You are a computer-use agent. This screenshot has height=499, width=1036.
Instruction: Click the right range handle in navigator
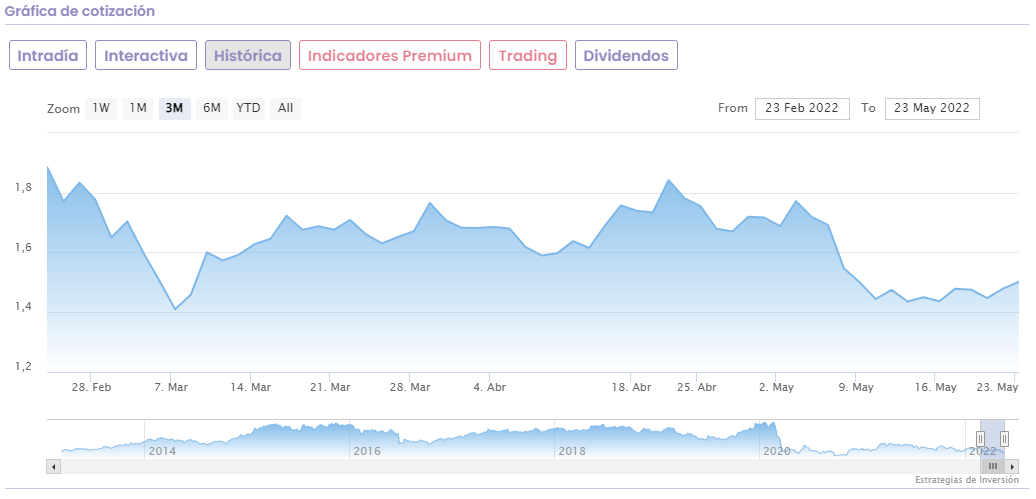1004,438
